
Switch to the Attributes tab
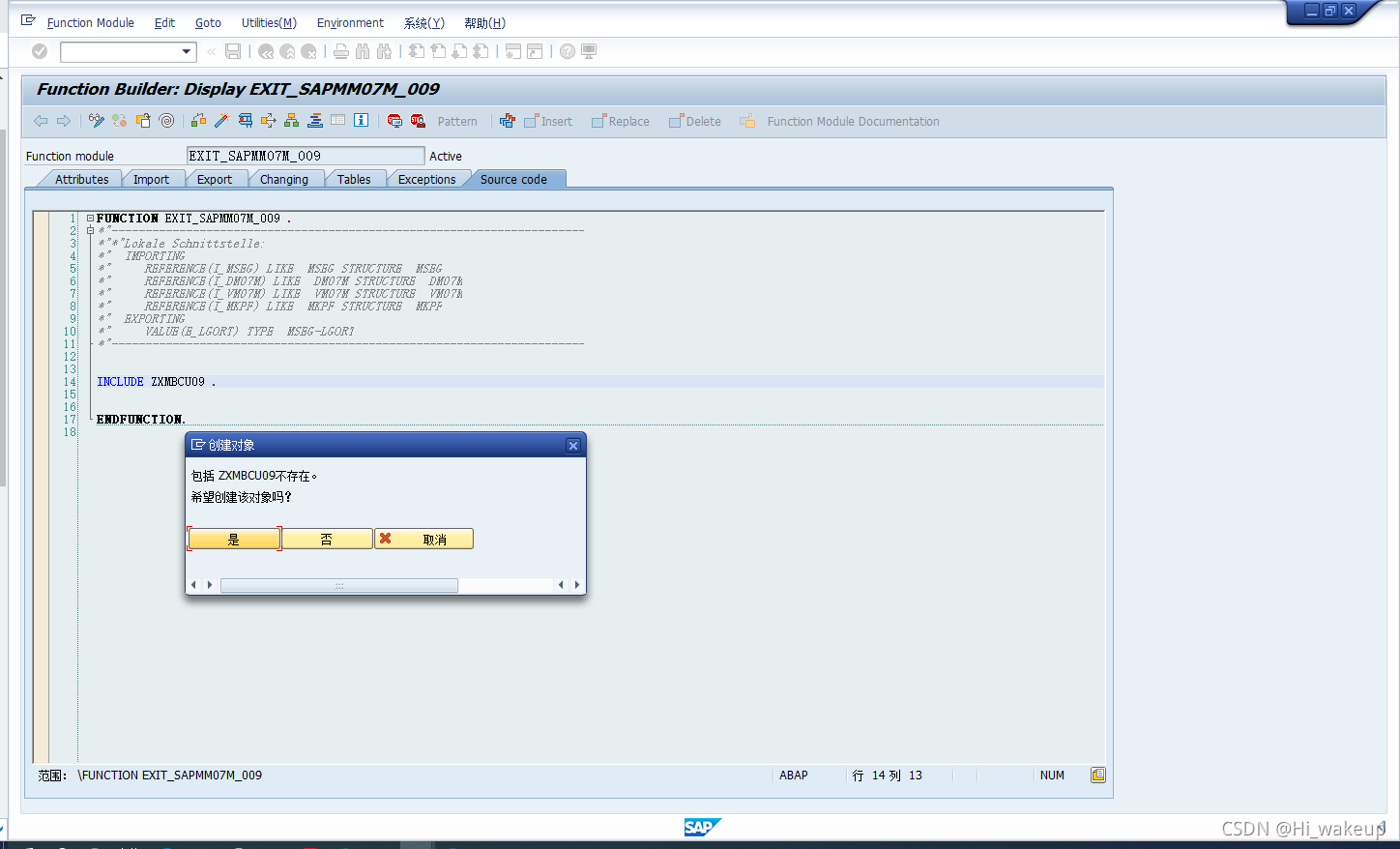(81, 180)
